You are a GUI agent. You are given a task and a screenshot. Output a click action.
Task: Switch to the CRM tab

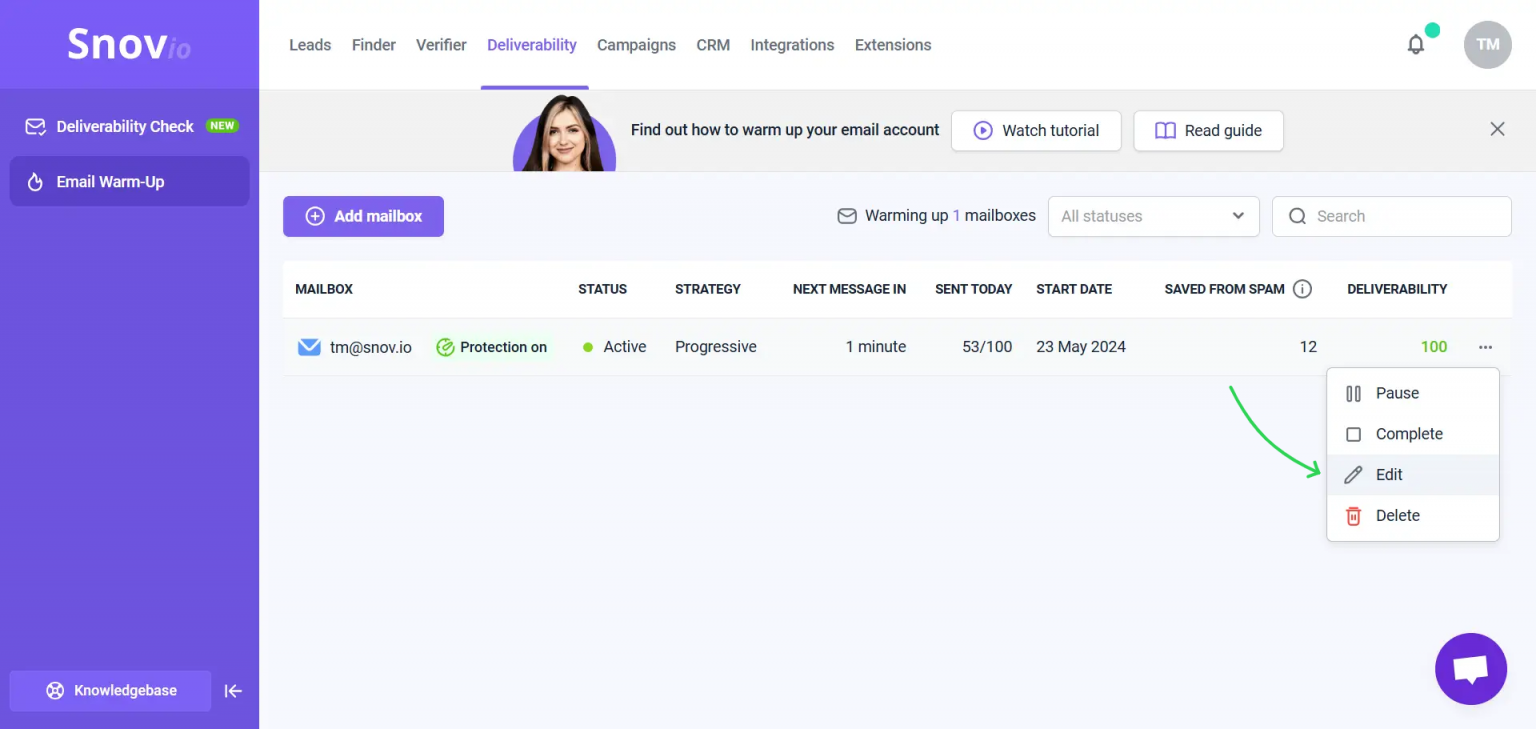tap(713, 45)
